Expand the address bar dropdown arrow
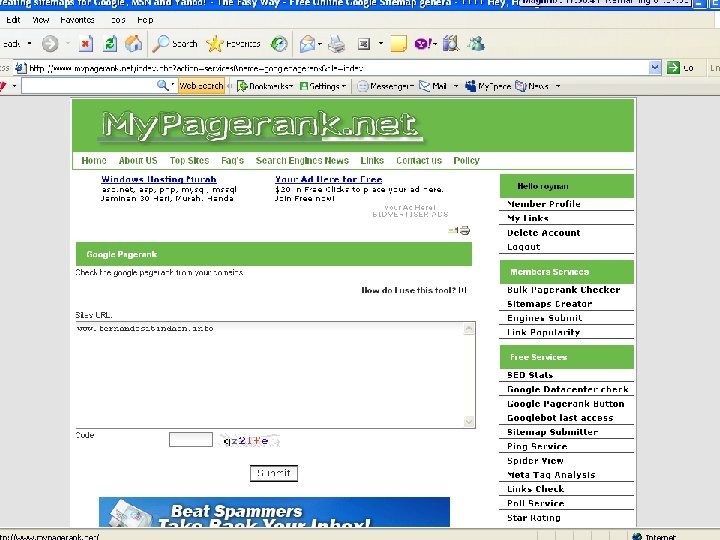 tap(655, 68)
